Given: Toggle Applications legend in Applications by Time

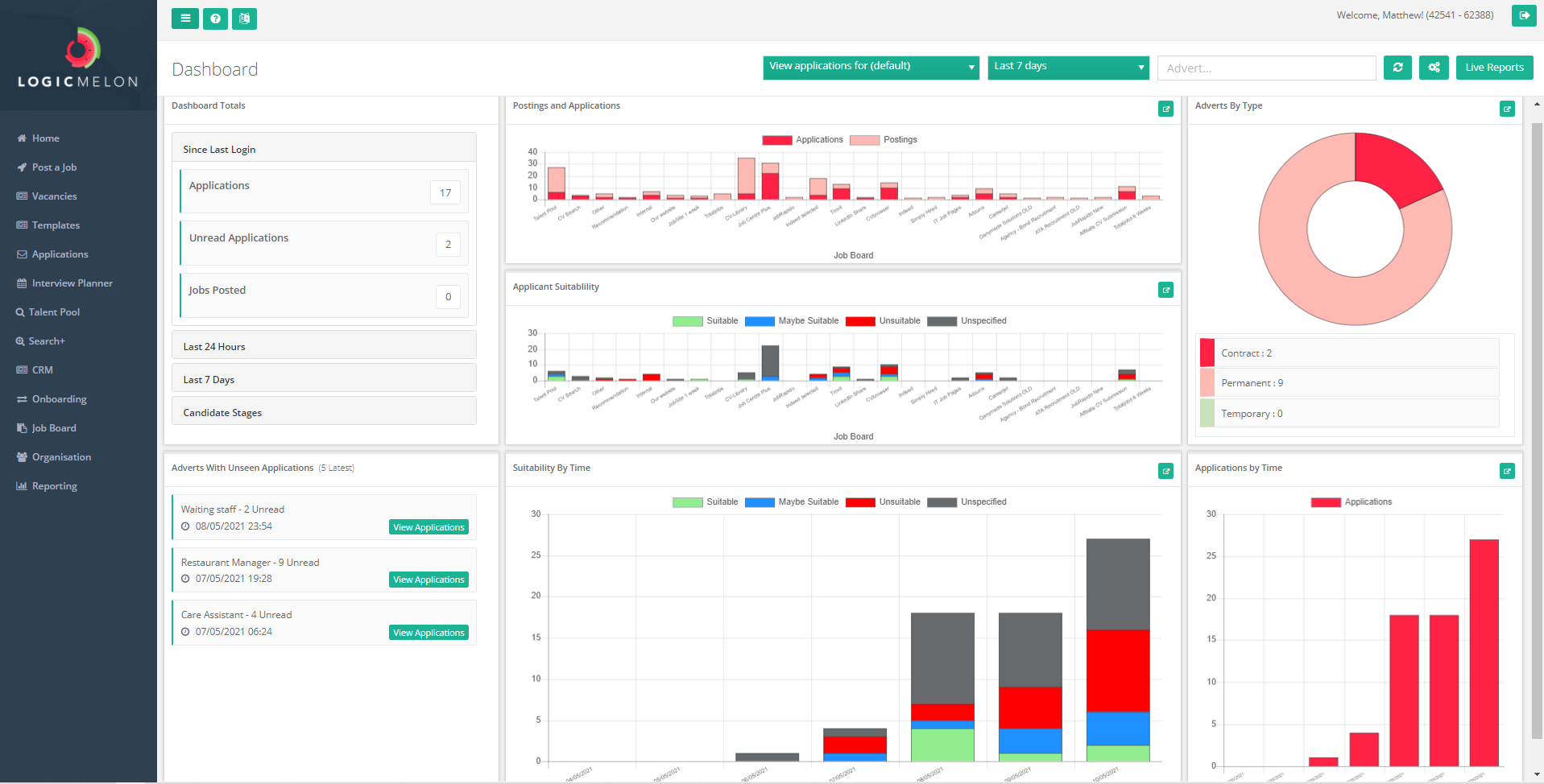Looking at the screenshot, I should pos(1351,502).
